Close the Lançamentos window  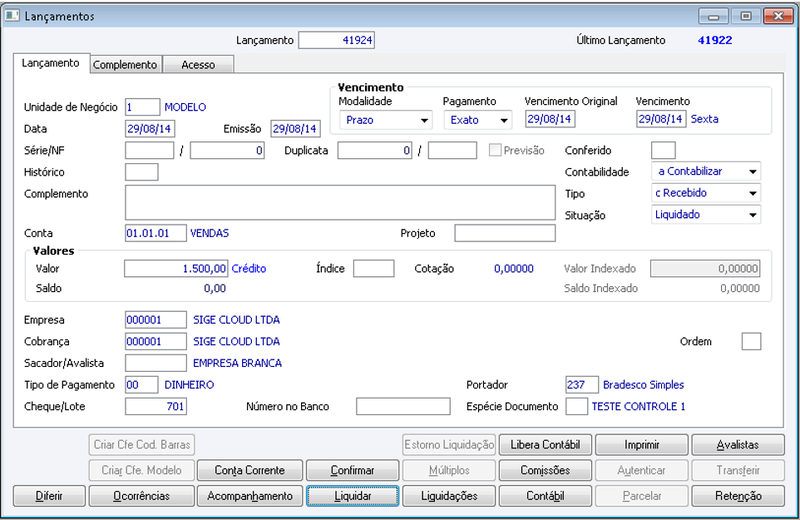(778, 16)
